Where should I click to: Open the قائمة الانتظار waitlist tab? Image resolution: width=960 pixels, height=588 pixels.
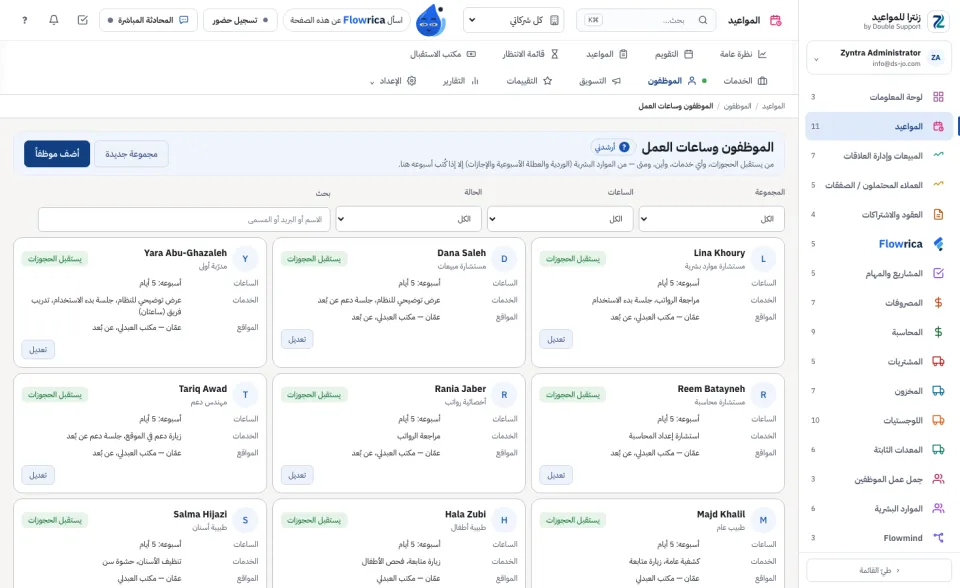click(x=530, y=54)
